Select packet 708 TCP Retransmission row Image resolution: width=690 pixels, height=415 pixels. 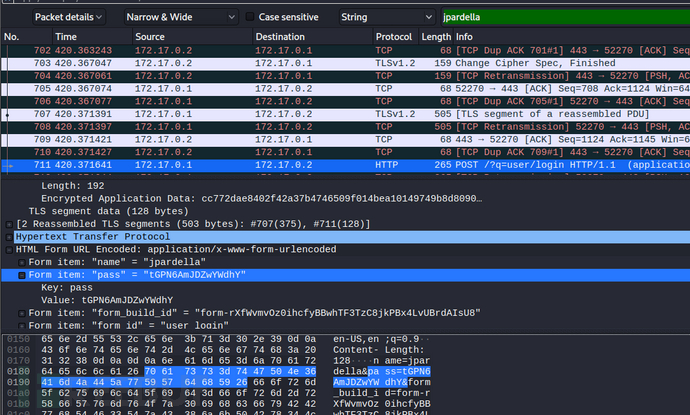(x=345, y=127)
